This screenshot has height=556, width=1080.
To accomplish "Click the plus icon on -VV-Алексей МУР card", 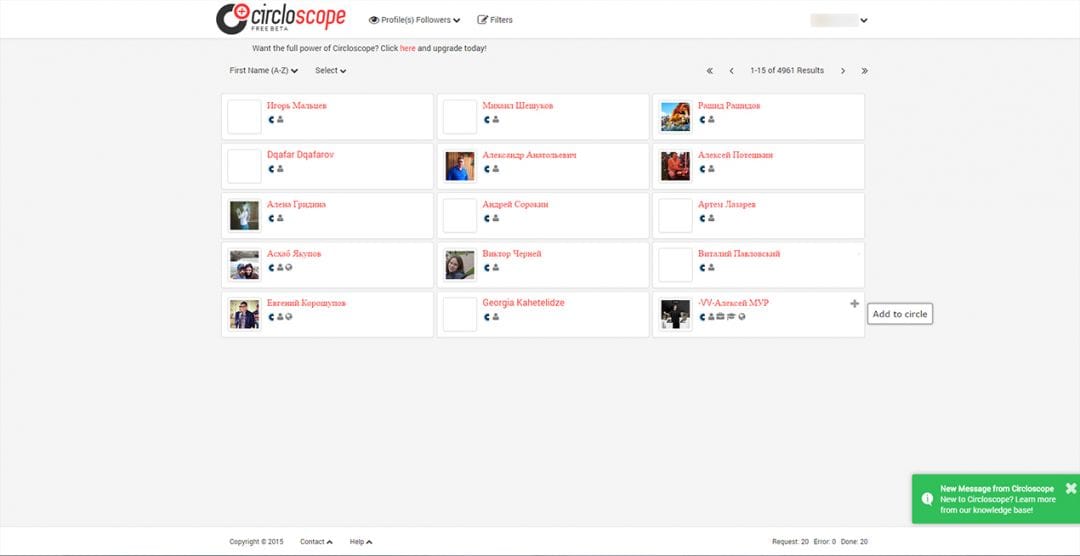I will point(855,303).
